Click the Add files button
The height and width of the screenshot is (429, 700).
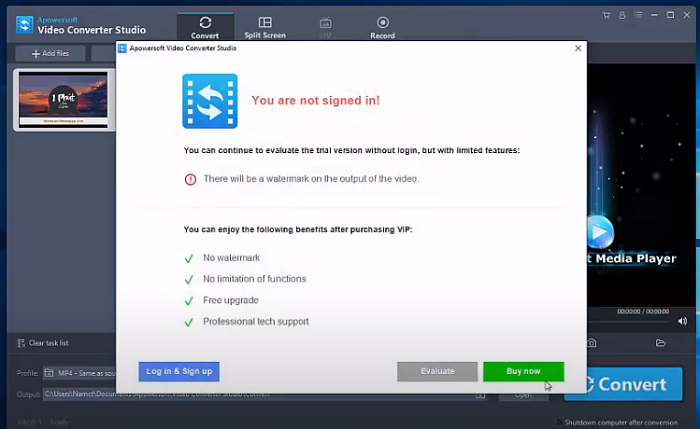tap(50, 54)
